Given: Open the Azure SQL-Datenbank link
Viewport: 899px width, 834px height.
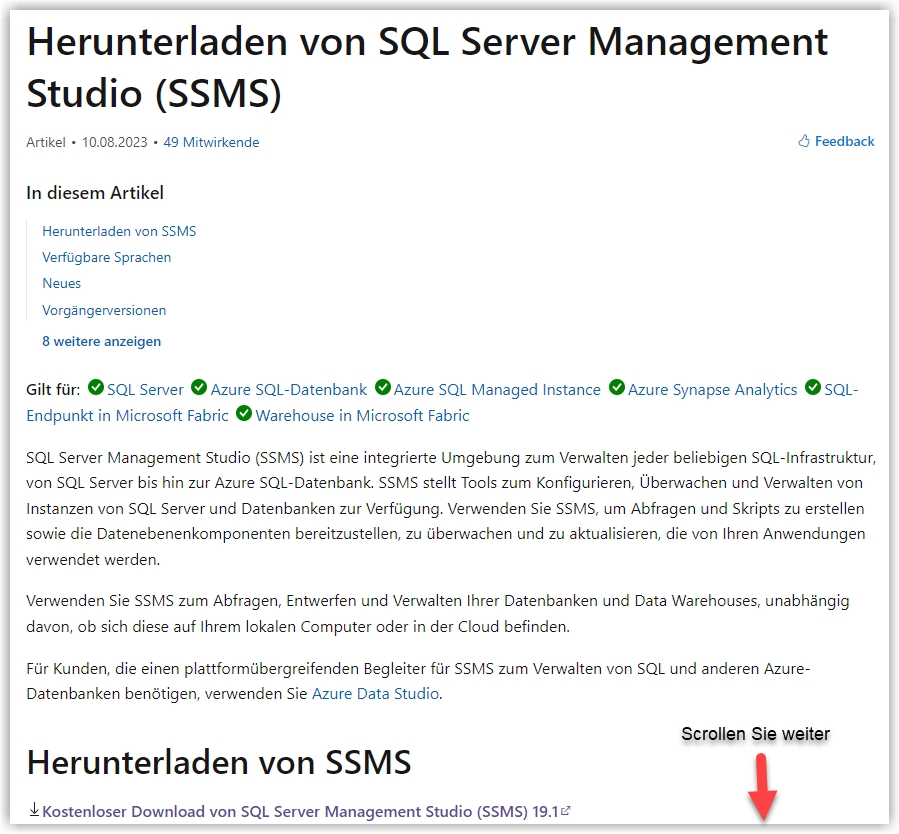Looking at the screenshot, I should coord(288,390).
